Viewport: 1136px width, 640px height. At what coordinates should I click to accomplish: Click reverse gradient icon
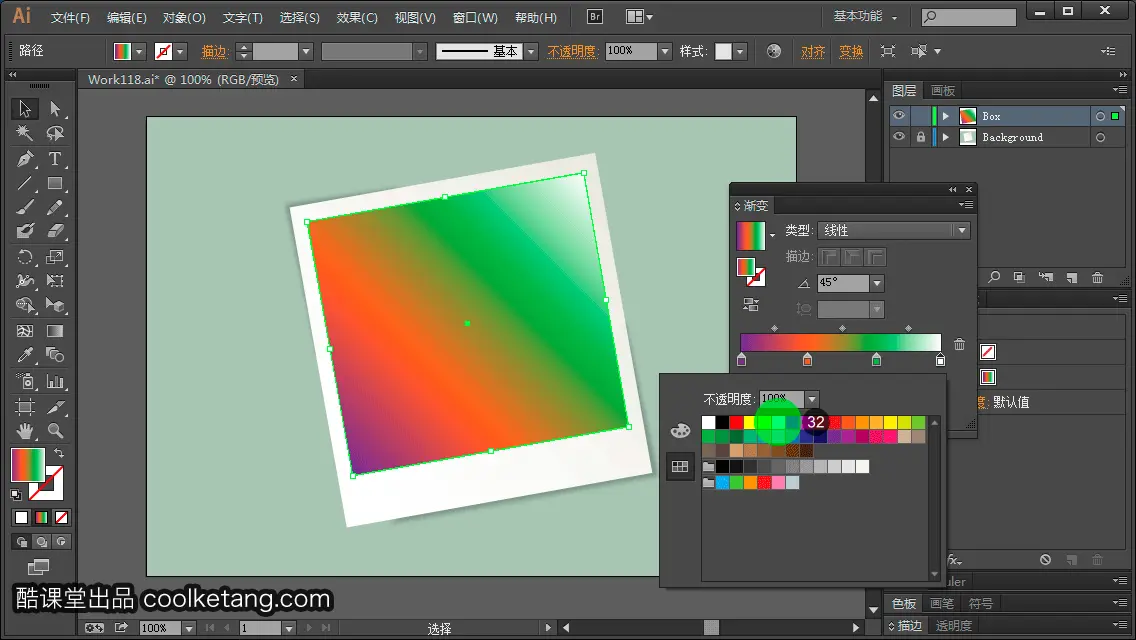click(751, 305)
